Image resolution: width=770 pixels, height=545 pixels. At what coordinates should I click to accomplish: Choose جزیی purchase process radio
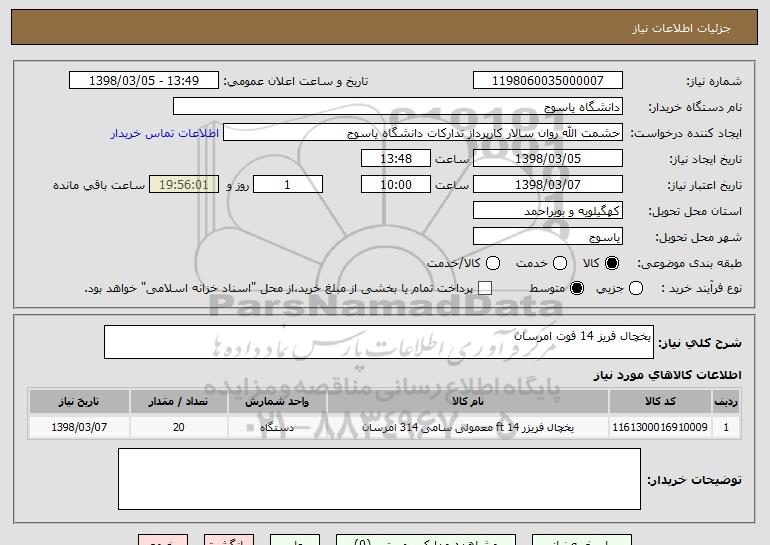(636, 288)
